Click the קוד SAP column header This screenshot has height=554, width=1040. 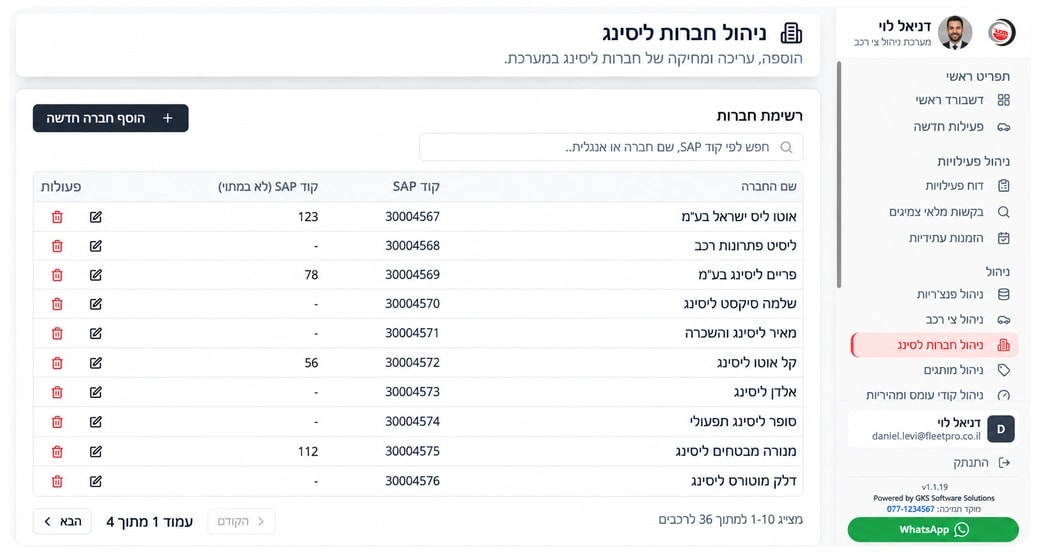pyautogui.click(x=416, y=186)
